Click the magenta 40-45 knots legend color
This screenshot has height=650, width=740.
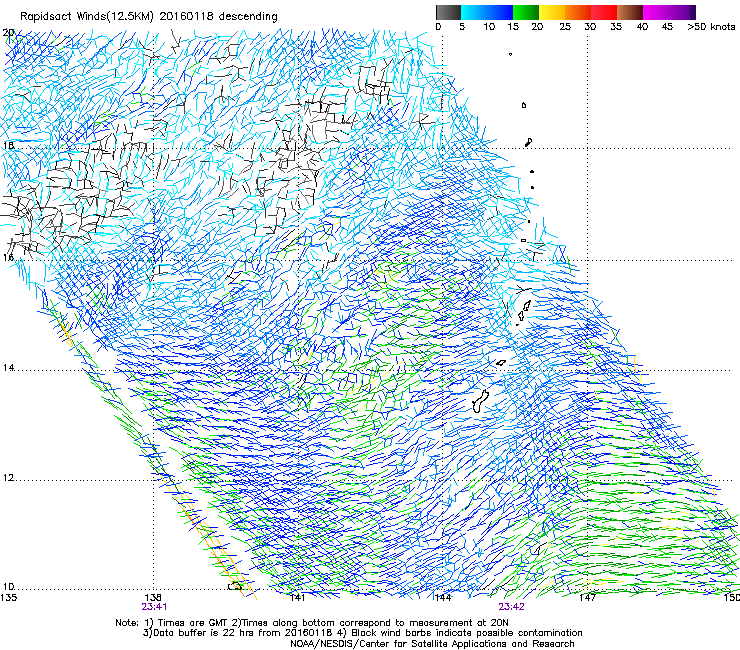click(x=656, y=12)
